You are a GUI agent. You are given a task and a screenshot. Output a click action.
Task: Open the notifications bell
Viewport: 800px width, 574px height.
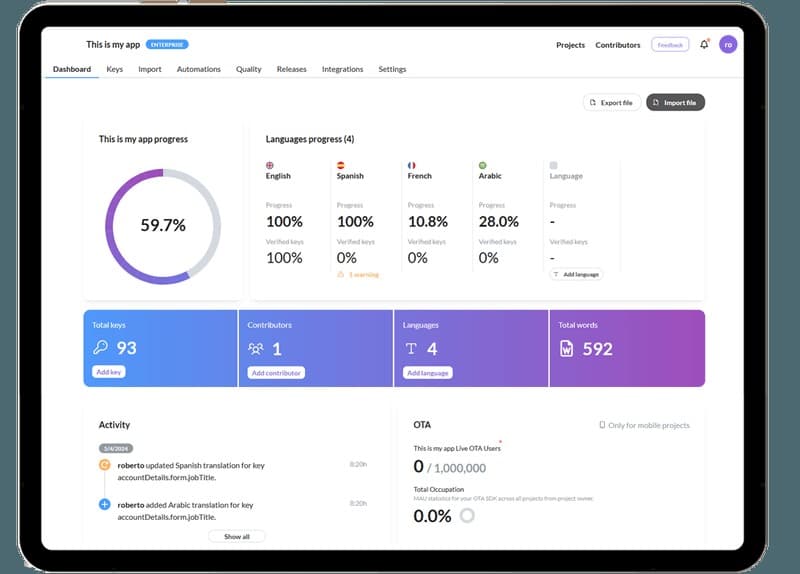click(x=704, y=44)
